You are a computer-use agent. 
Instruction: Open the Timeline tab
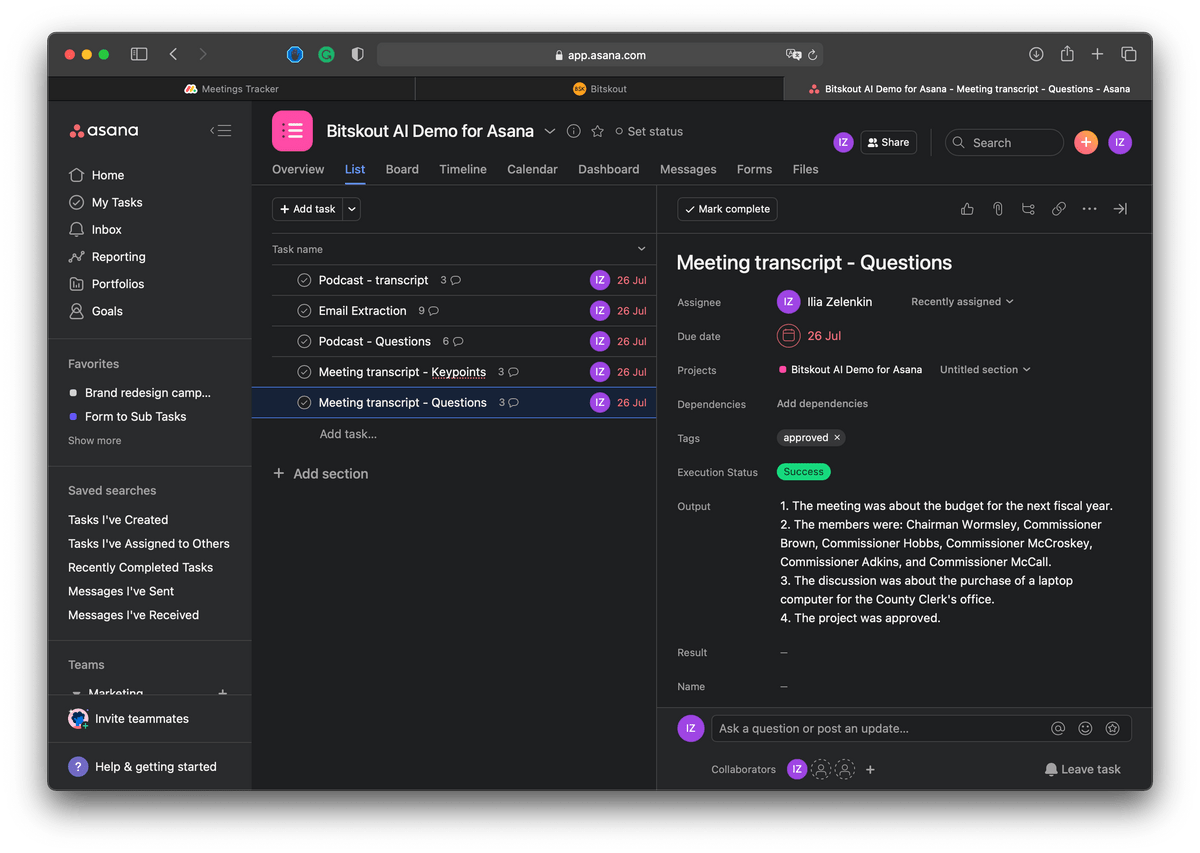[463, 170]
